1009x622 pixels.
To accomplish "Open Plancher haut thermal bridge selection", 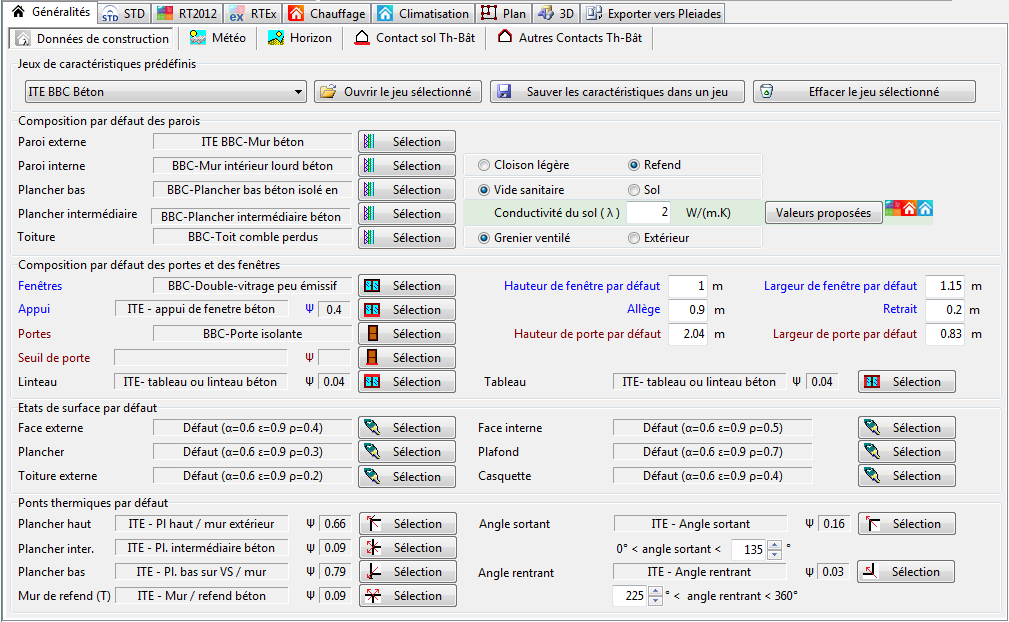I will click(406, 524).
